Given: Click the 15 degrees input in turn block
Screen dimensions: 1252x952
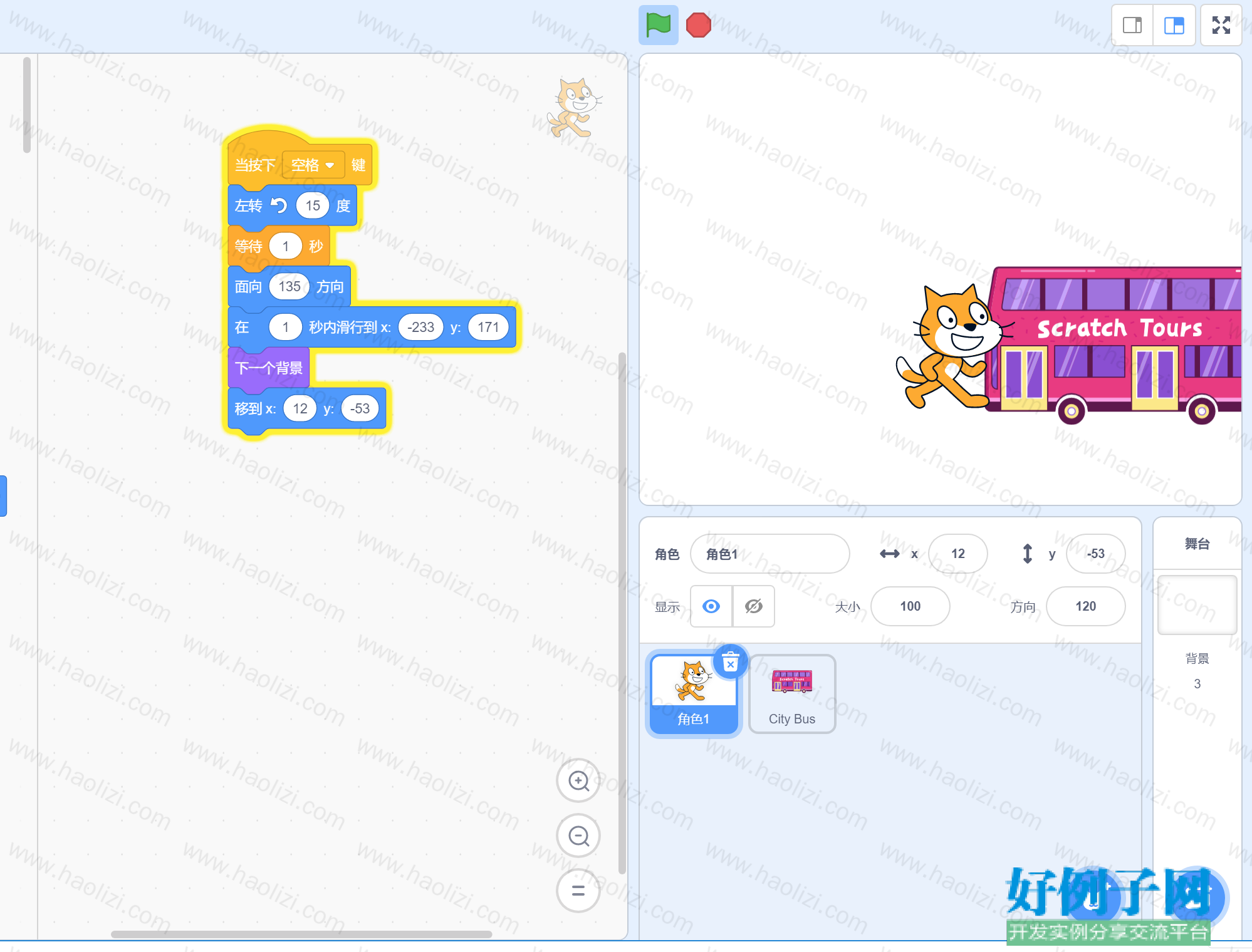Looking at the screenshot, I should pyautogui.click(x=313, y=205).
